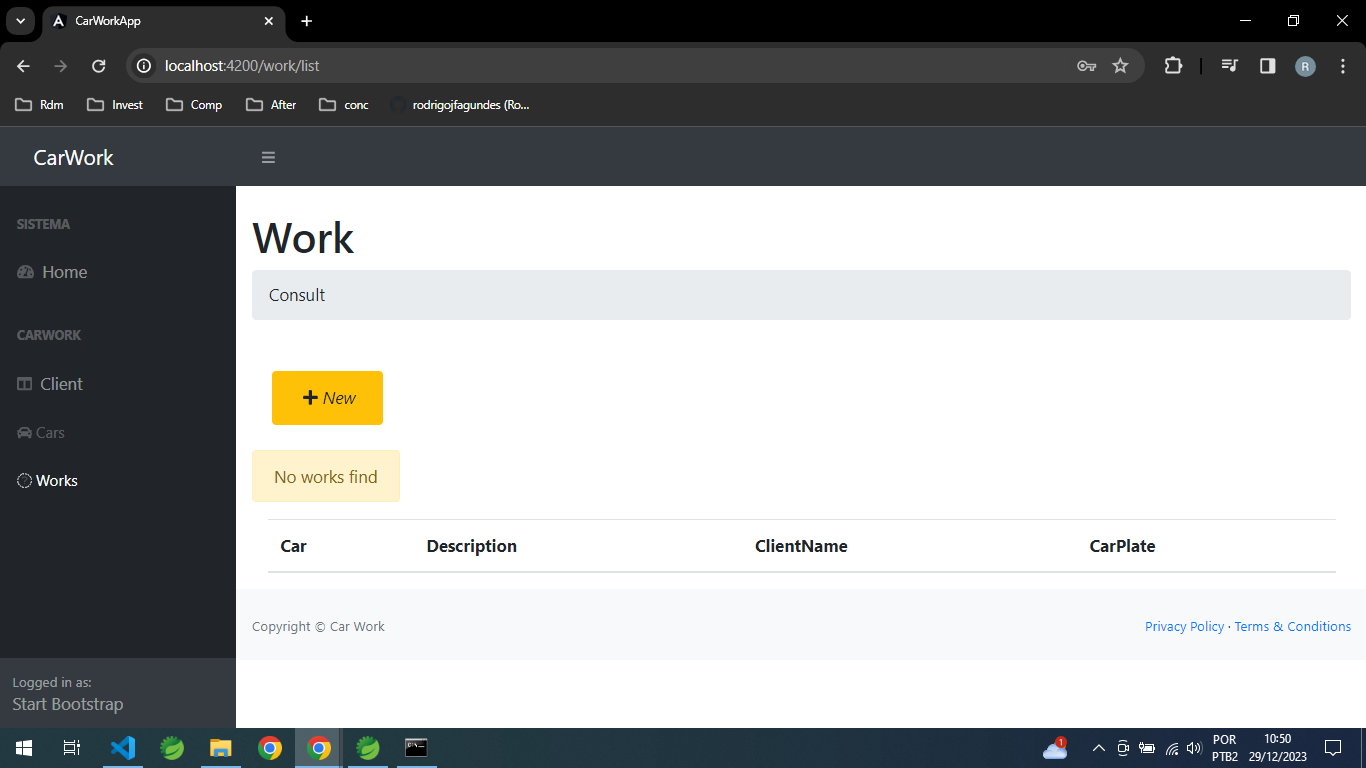1366x768 pixels.
Task: Toggle the Chrome side panel icon
Action: [x=1267, y=66]
